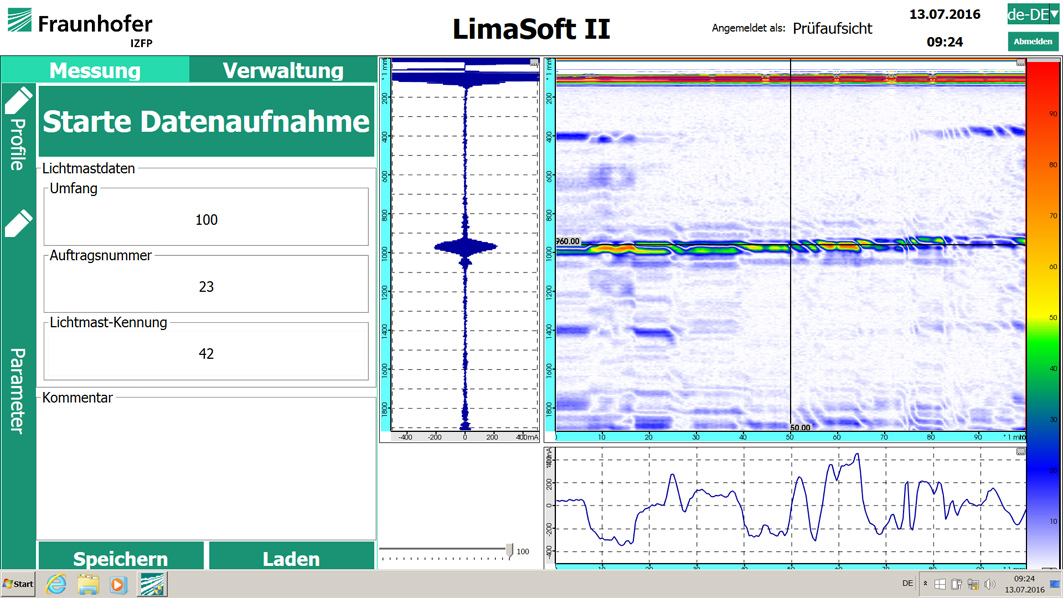Click the battery power tray icon
The height and width of the screenshot is (598, 1063).
tap(957, 584)
